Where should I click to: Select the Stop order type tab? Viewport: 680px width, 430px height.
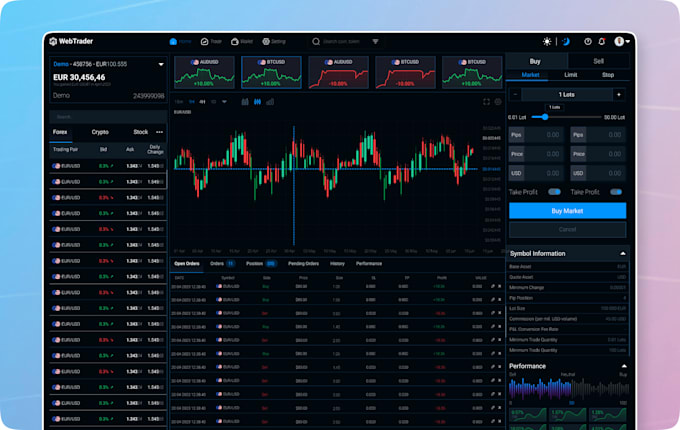tap(608, 75)
